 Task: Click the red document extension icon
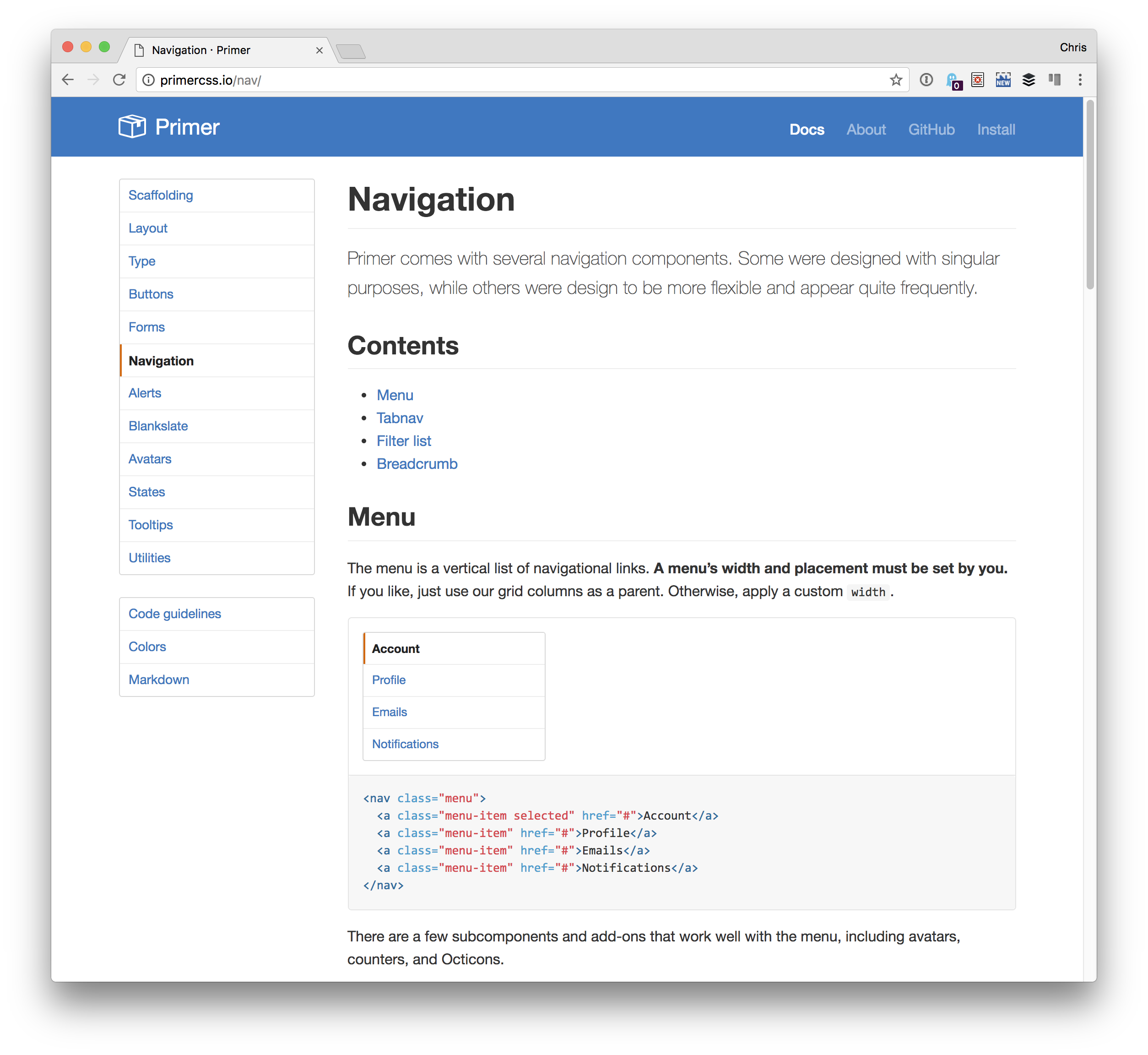(x=978, y=80)
